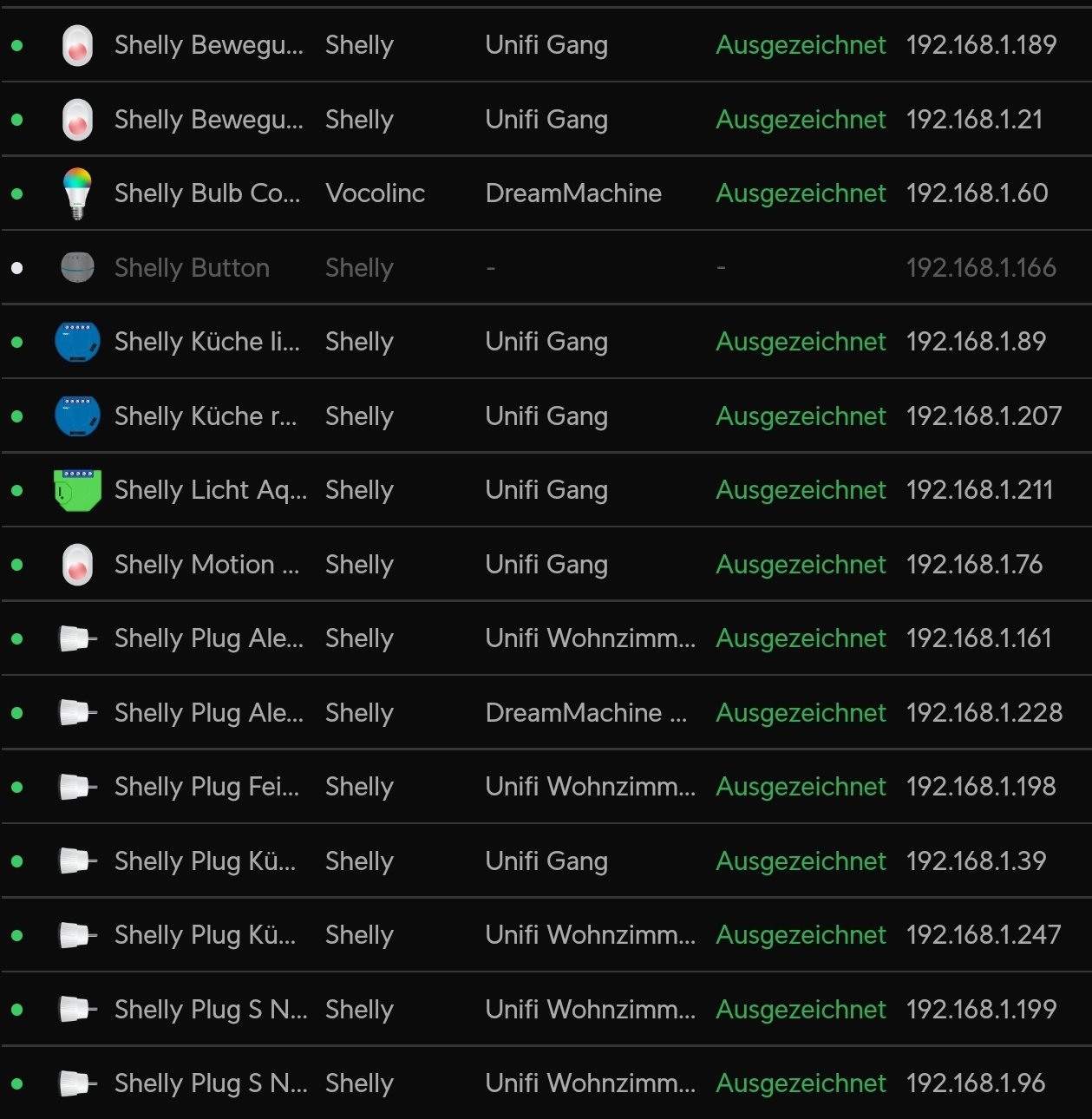Expand the truncated network DreamMachine ...
Viewport: 1092px width, 1119px height.
coord(574,193)
